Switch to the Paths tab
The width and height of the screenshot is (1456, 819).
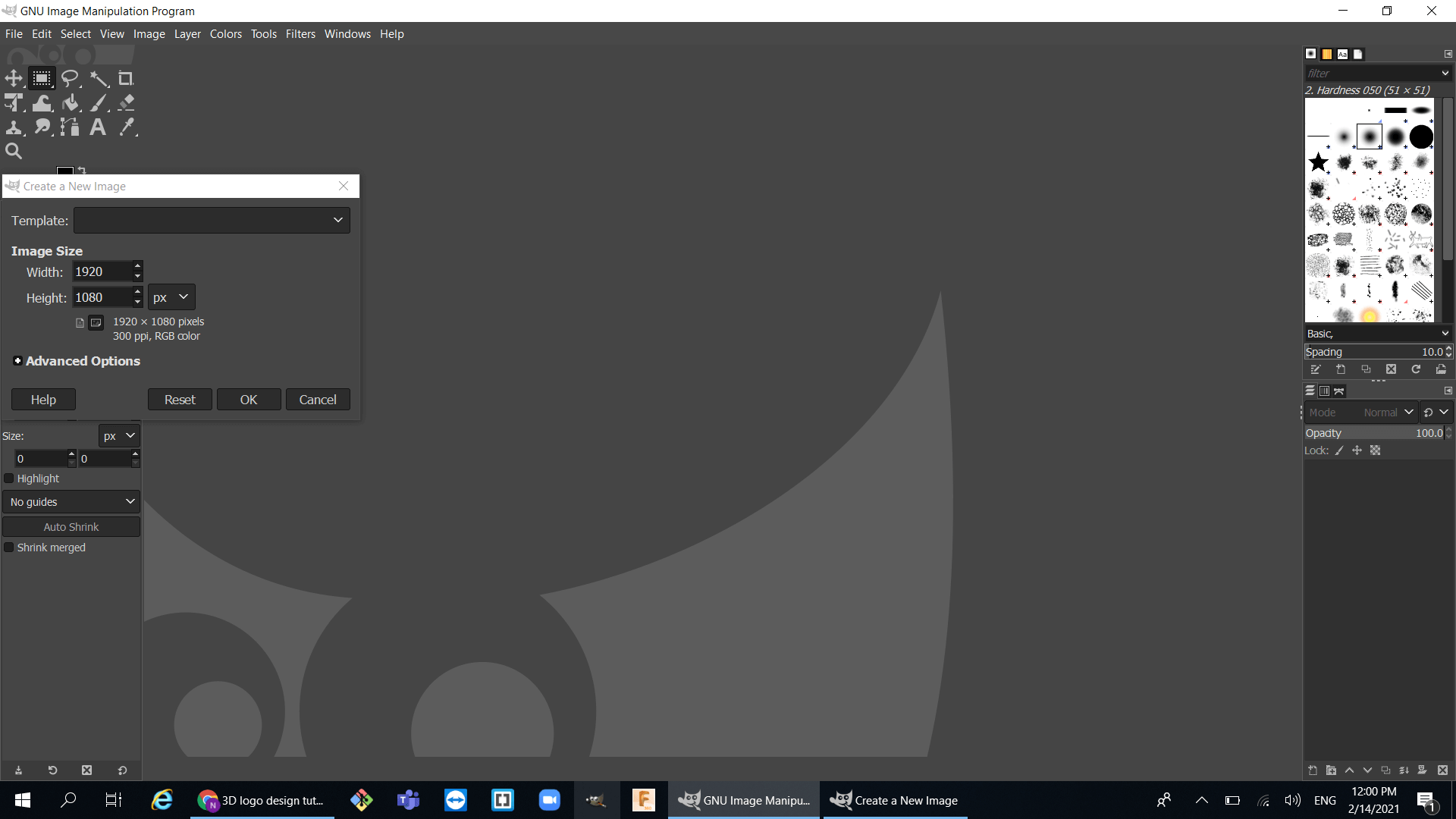pos(1339,391)
